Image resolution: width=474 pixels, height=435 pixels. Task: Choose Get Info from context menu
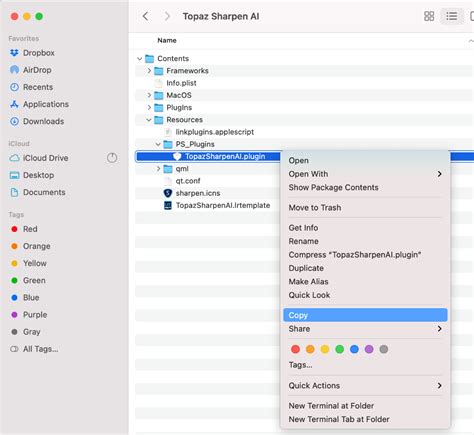coord(365,228)
